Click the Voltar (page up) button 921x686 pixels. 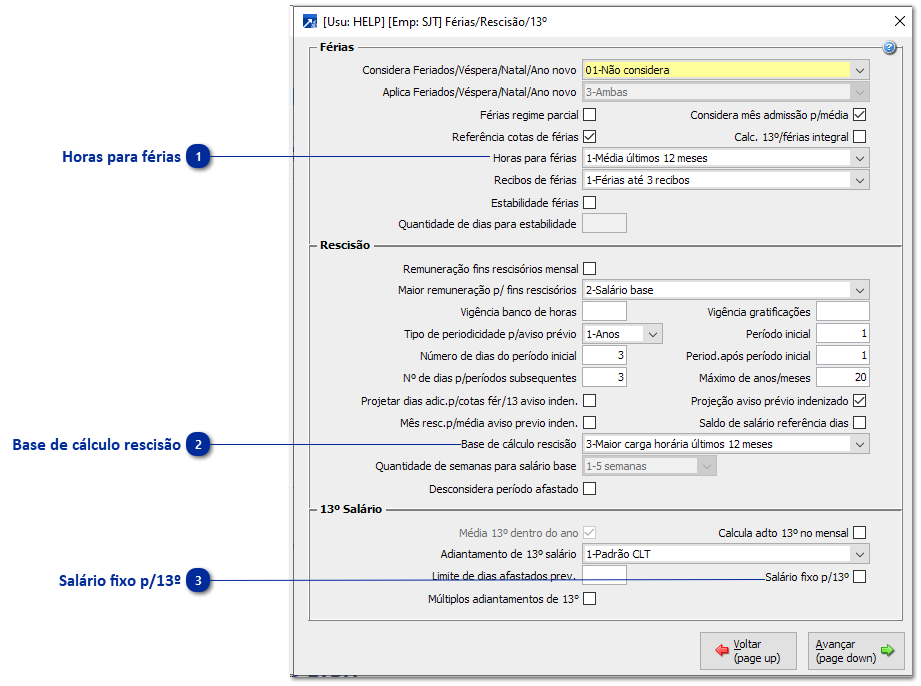[x=748, y=651]
